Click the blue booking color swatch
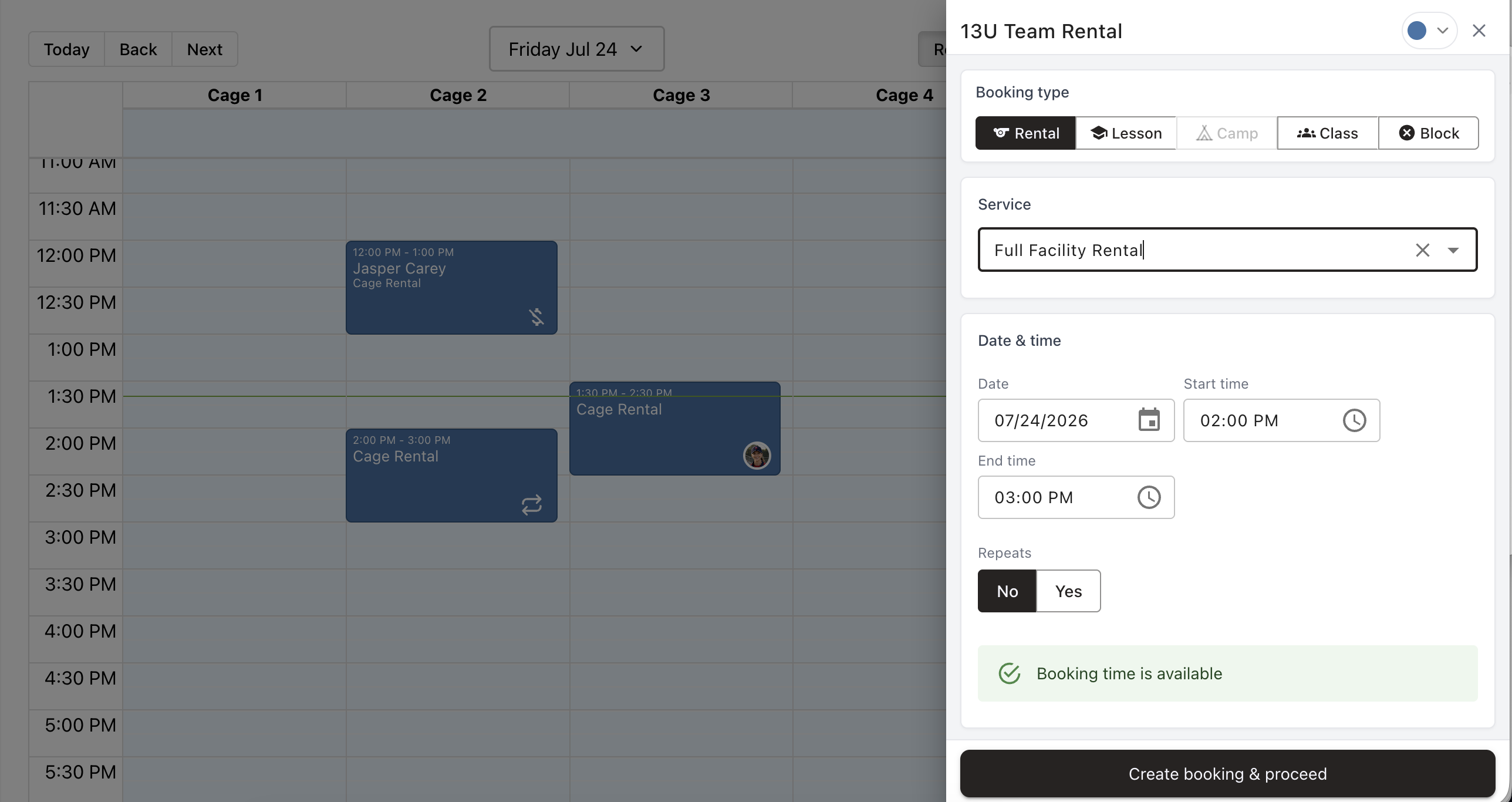The image size is (1512, 802). coord(1417,31)
